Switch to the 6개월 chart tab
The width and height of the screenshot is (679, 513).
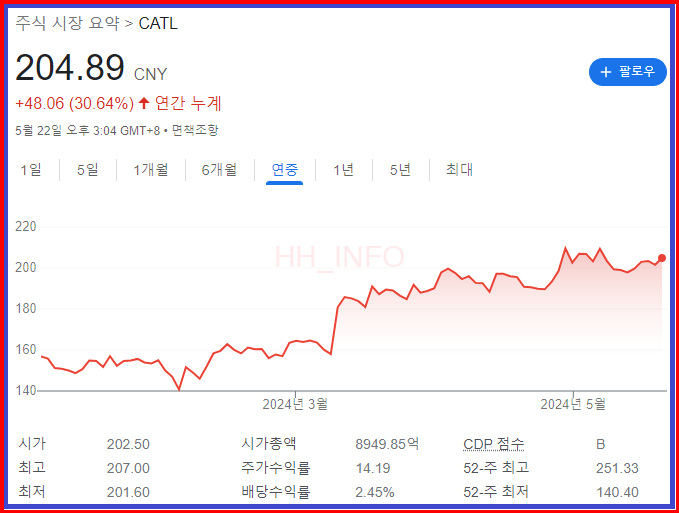(220, 170)
